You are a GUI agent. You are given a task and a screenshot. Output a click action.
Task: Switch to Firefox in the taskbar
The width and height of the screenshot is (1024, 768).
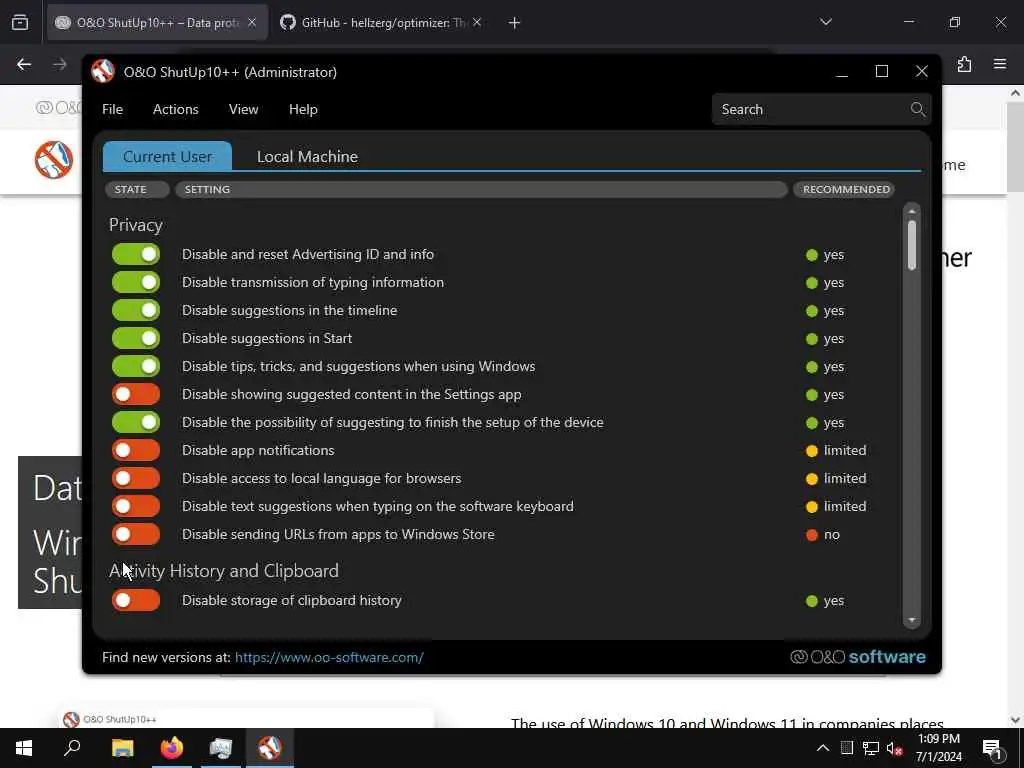point(172,748)
